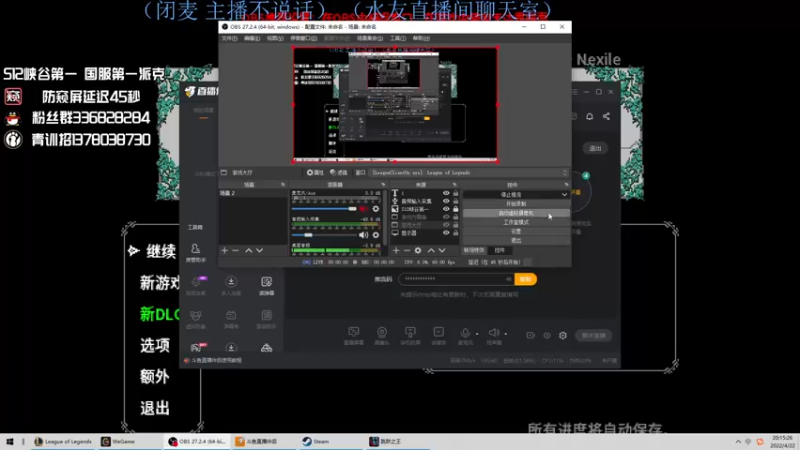
Task: Open settings gear for 麦克风/Aux mixer channel
Action: (x=376, y=209)
